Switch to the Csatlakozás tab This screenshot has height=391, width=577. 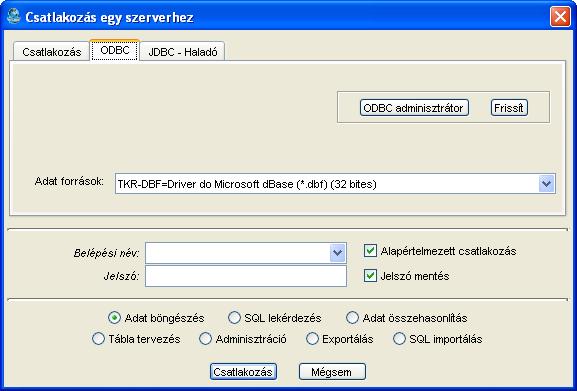coord(52,52)
